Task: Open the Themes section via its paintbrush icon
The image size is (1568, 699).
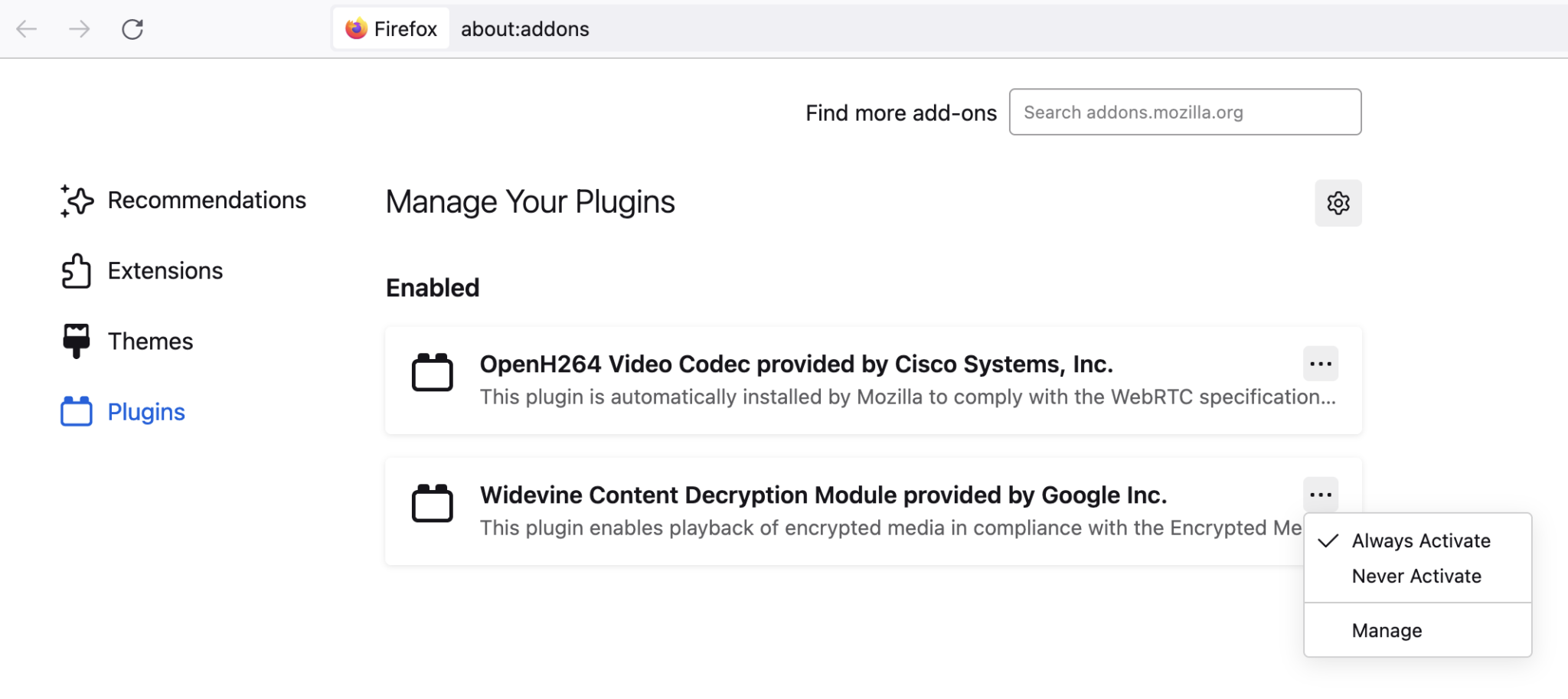Action: click(x=75, y=341)
